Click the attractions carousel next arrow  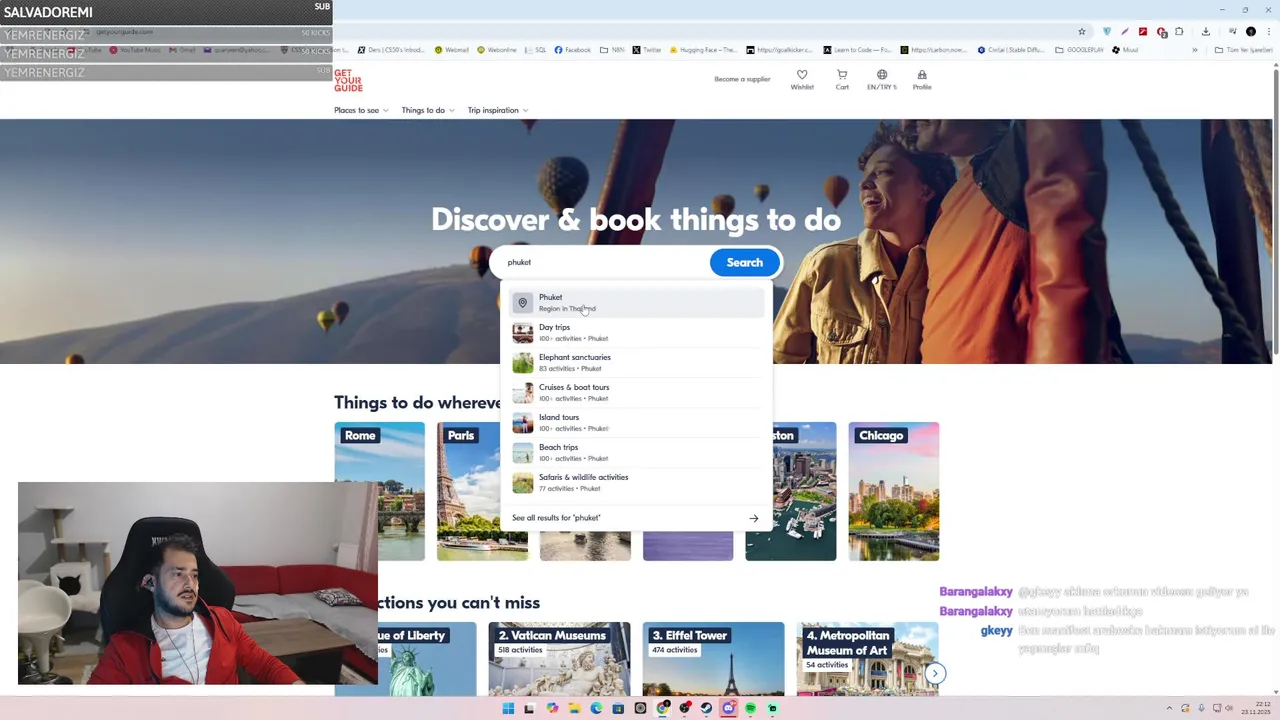[935, 673]
